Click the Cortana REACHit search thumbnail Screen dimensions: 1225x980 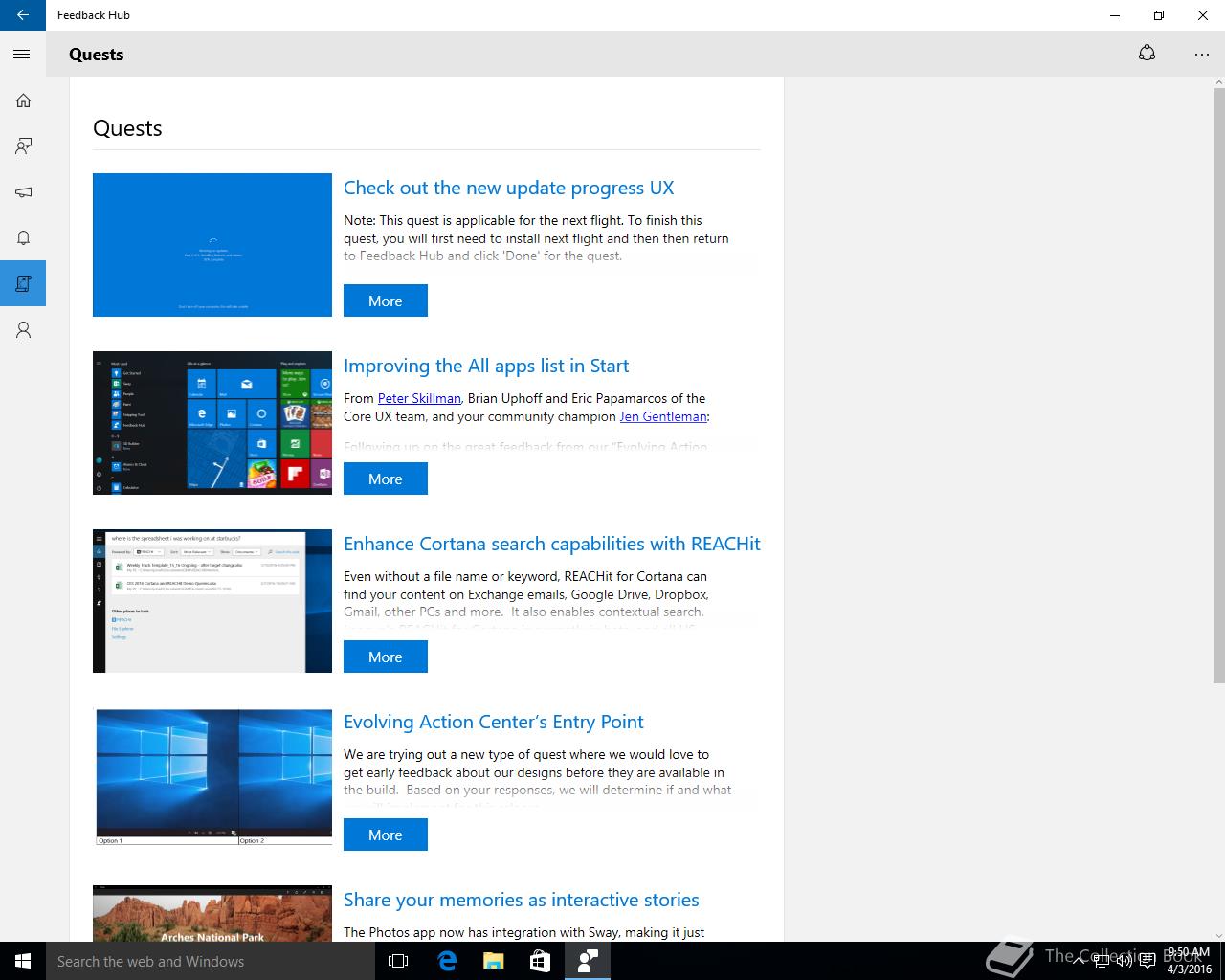click(212, 601)
